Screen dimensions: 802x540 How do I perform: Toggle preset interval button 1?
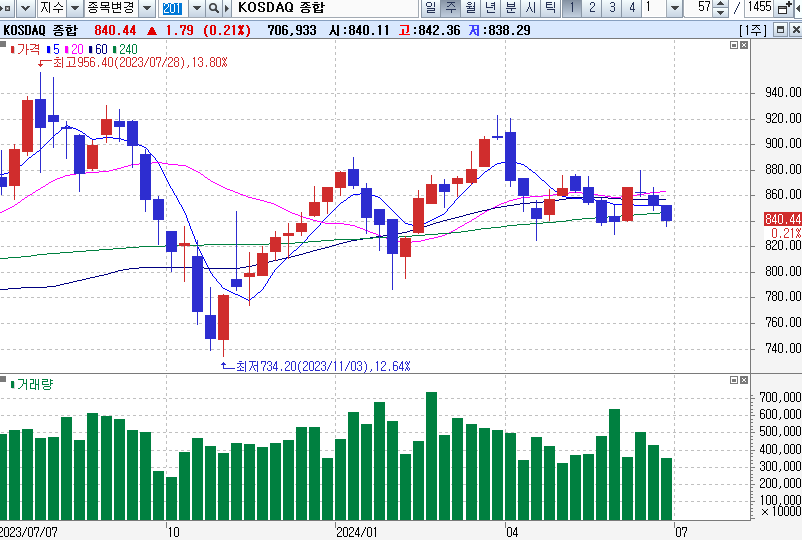572,8
